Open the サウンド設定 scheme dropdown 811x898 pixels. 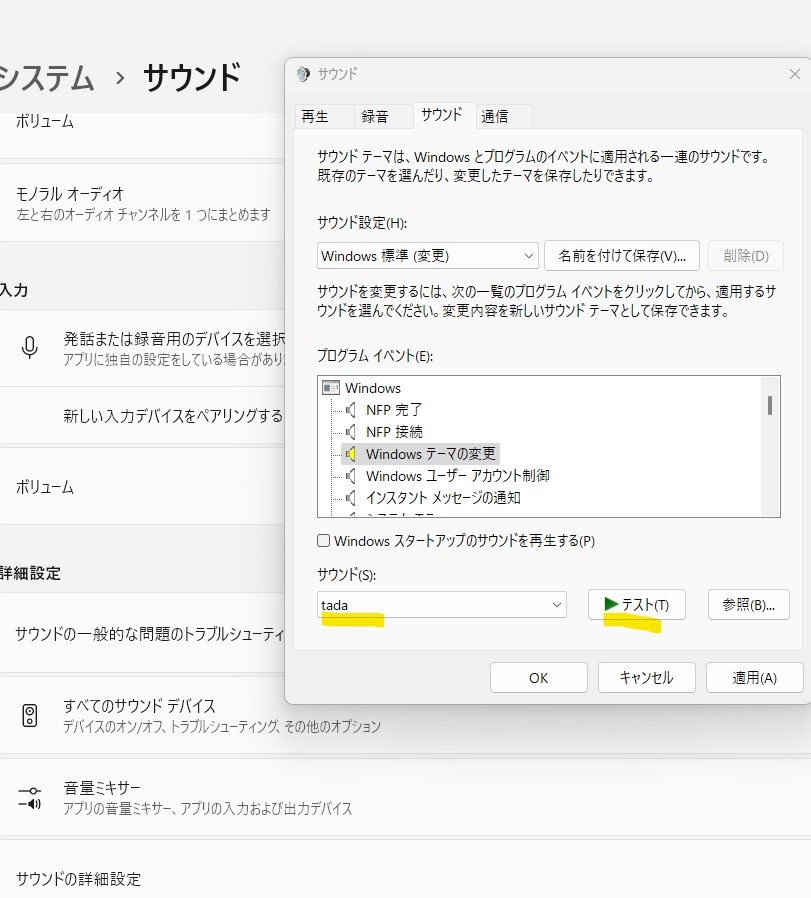(x=427, y=255)
